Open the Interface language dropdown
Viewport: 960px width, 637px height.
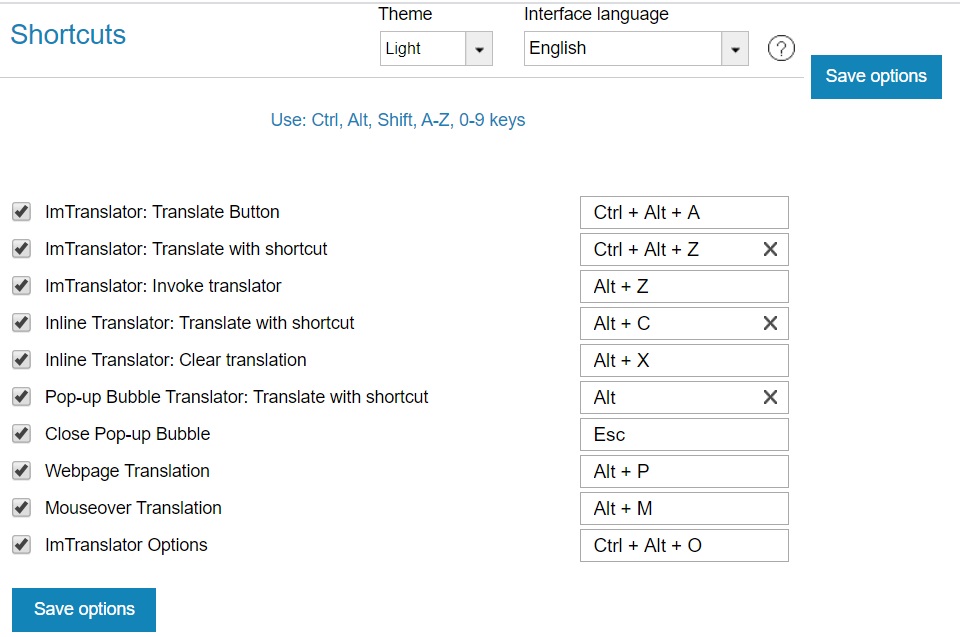[x=636, y=48]
